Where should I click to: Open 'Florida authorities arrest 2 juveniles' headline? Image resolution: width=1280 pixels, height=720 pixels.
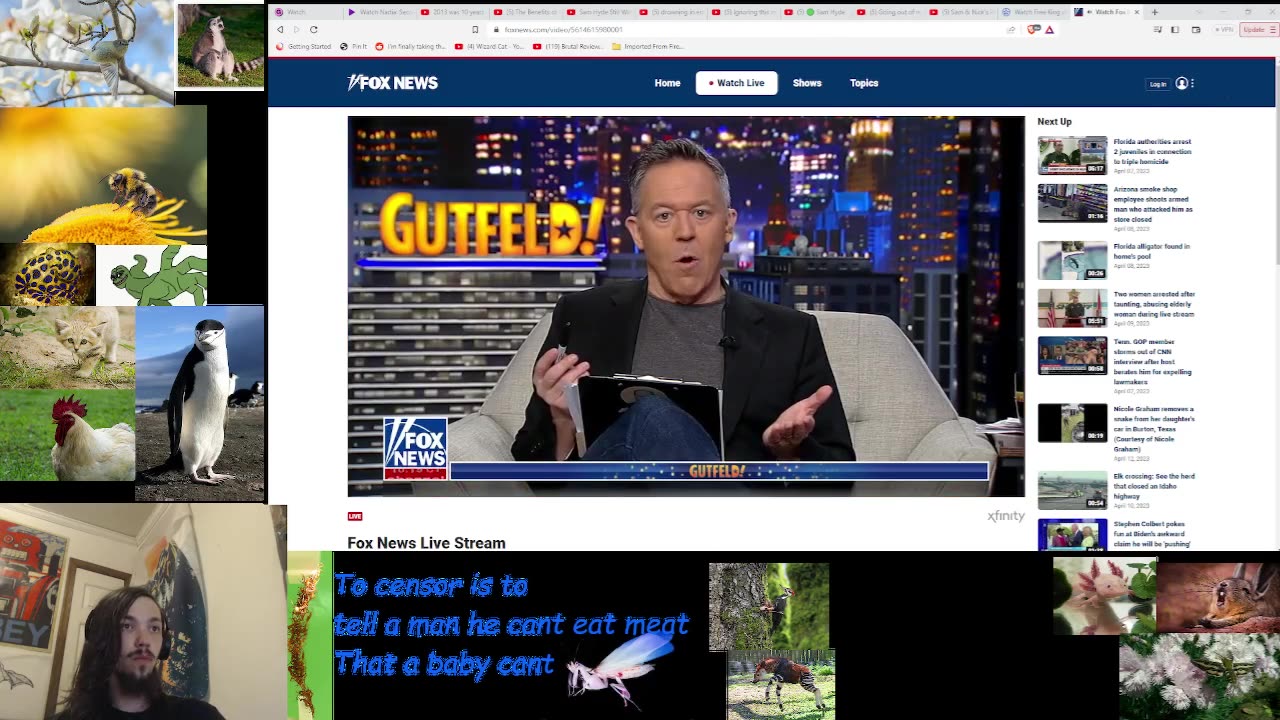(1153, 151)
